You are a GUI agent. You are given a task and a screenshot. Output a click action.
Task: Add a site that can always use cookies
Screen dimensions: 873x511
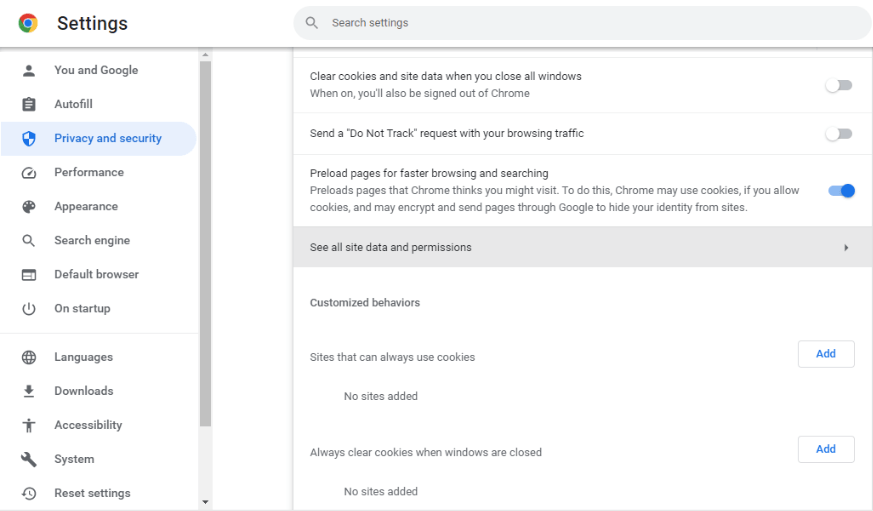click(826, 354)
